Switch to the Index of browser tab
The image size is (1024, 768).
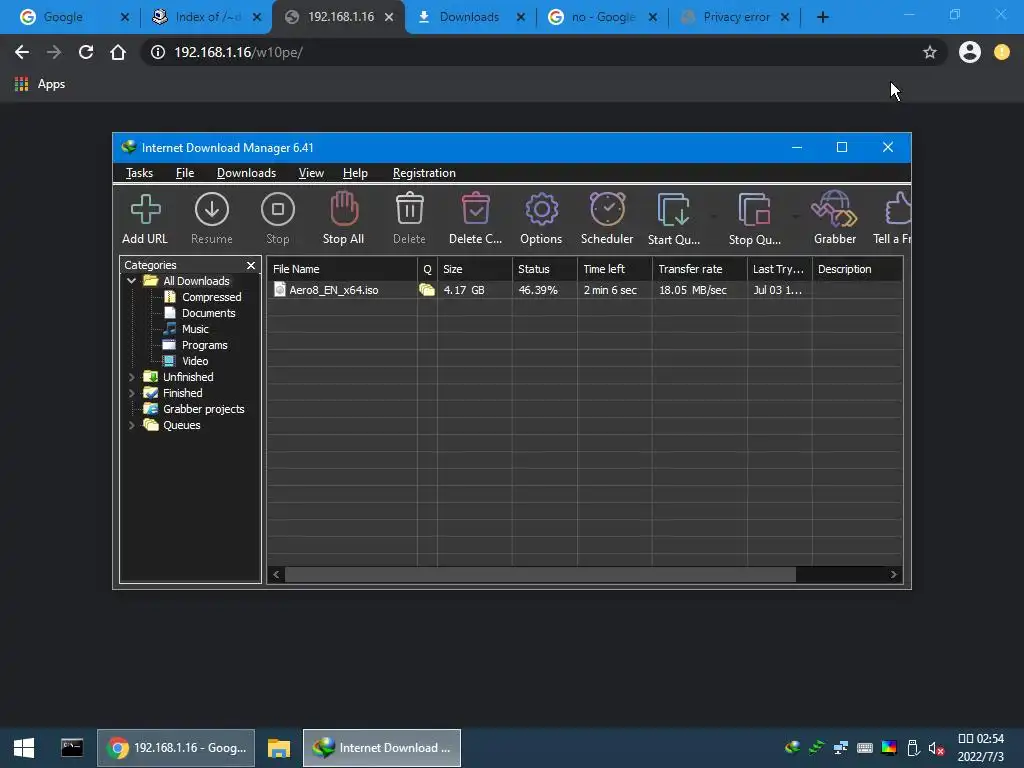coord(208,17)
